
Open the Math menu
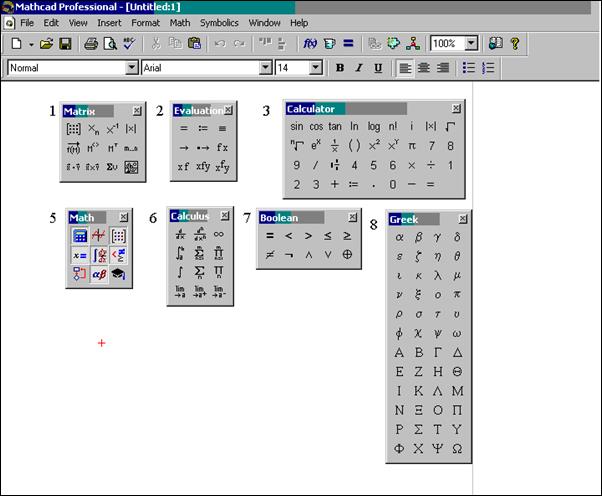[180, 23]
